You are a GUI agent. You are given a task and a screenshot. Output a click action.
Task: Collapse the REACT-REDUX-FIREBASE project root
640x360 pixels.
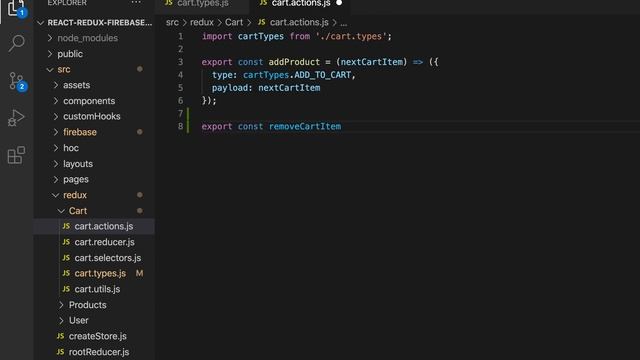(x=40, y=23)
